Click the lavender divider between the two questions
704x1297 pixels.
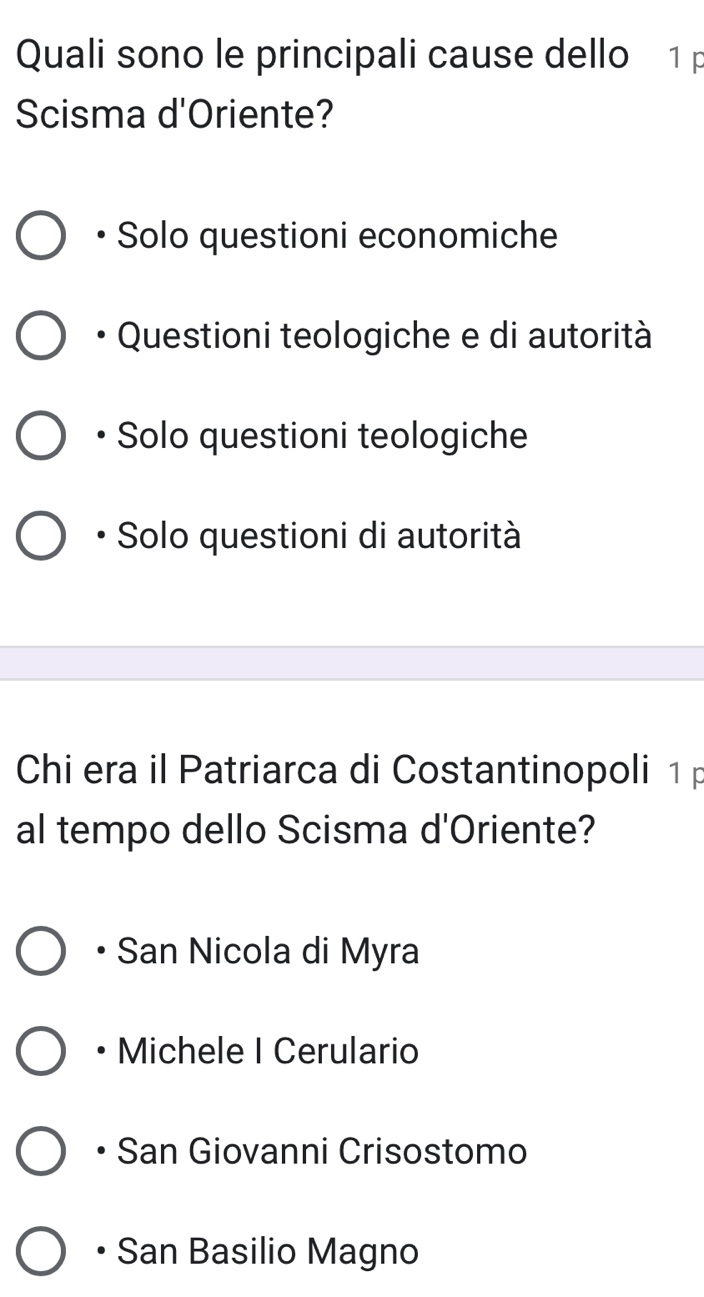pyautogui.click(x=352, y=663)
